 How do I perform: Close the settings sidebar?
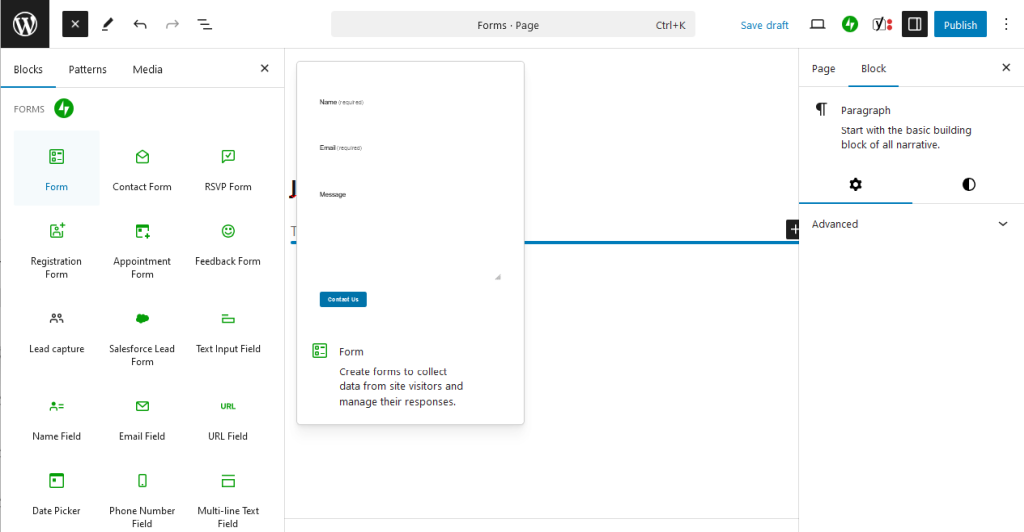coord(1006,67)
